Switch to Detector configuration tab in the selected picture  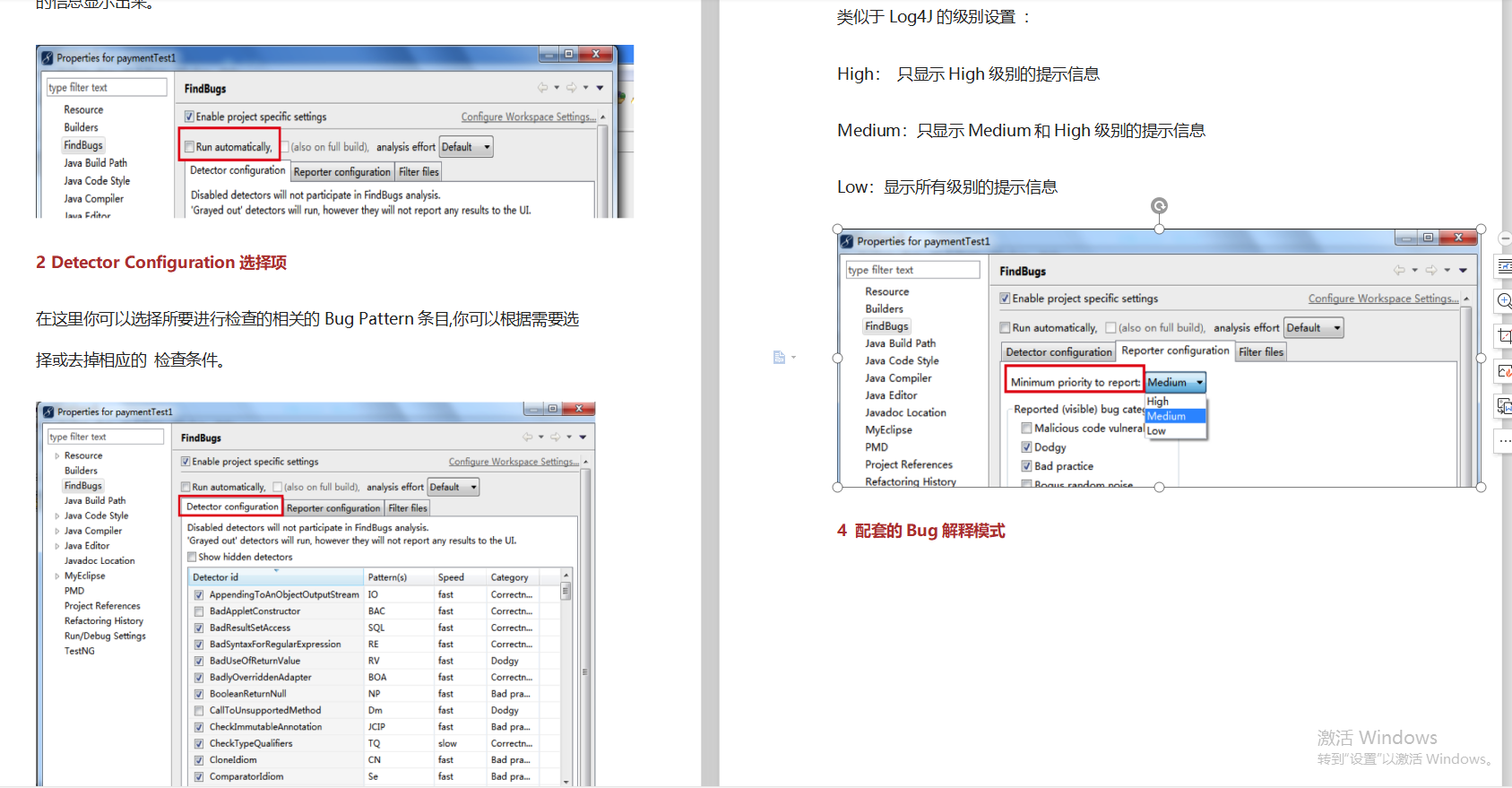pos(1058,352)
